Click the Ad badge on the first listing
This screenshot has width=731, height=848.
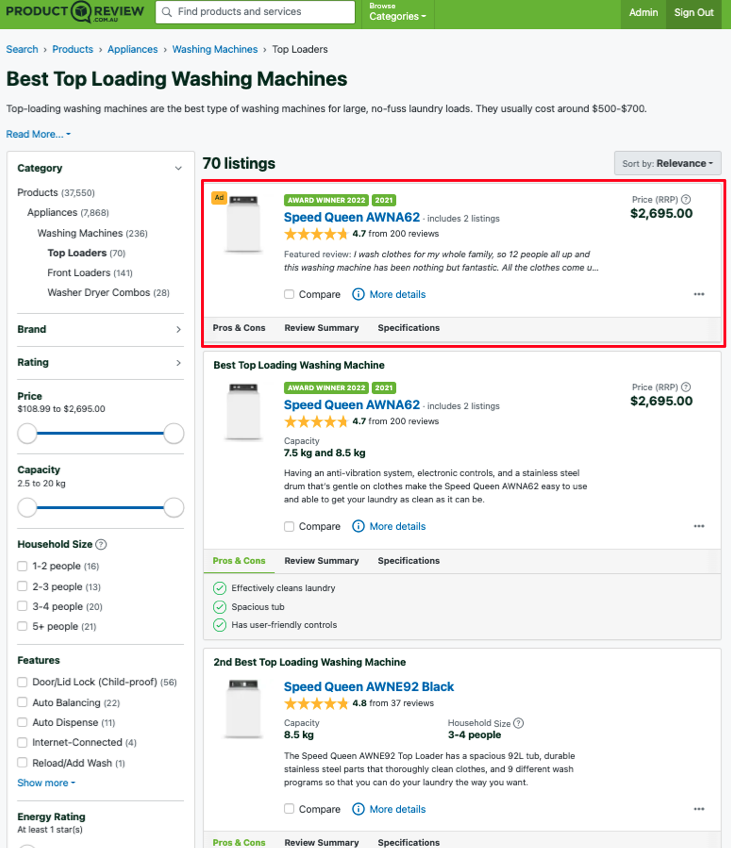tap(219, 197)
